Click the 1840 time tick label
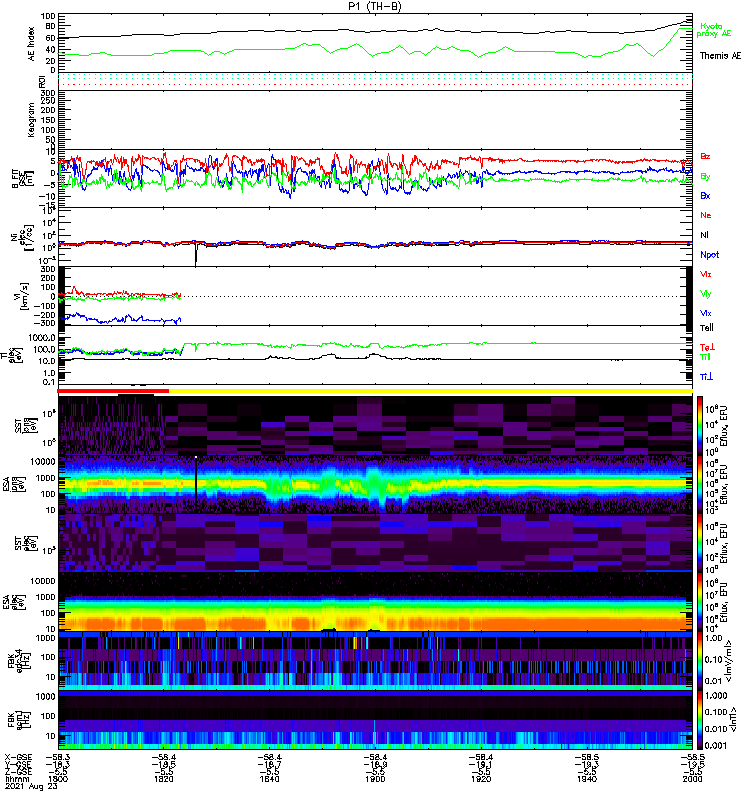Image resolution: width=750 pixels, height=800 pixels. [269, 779]
